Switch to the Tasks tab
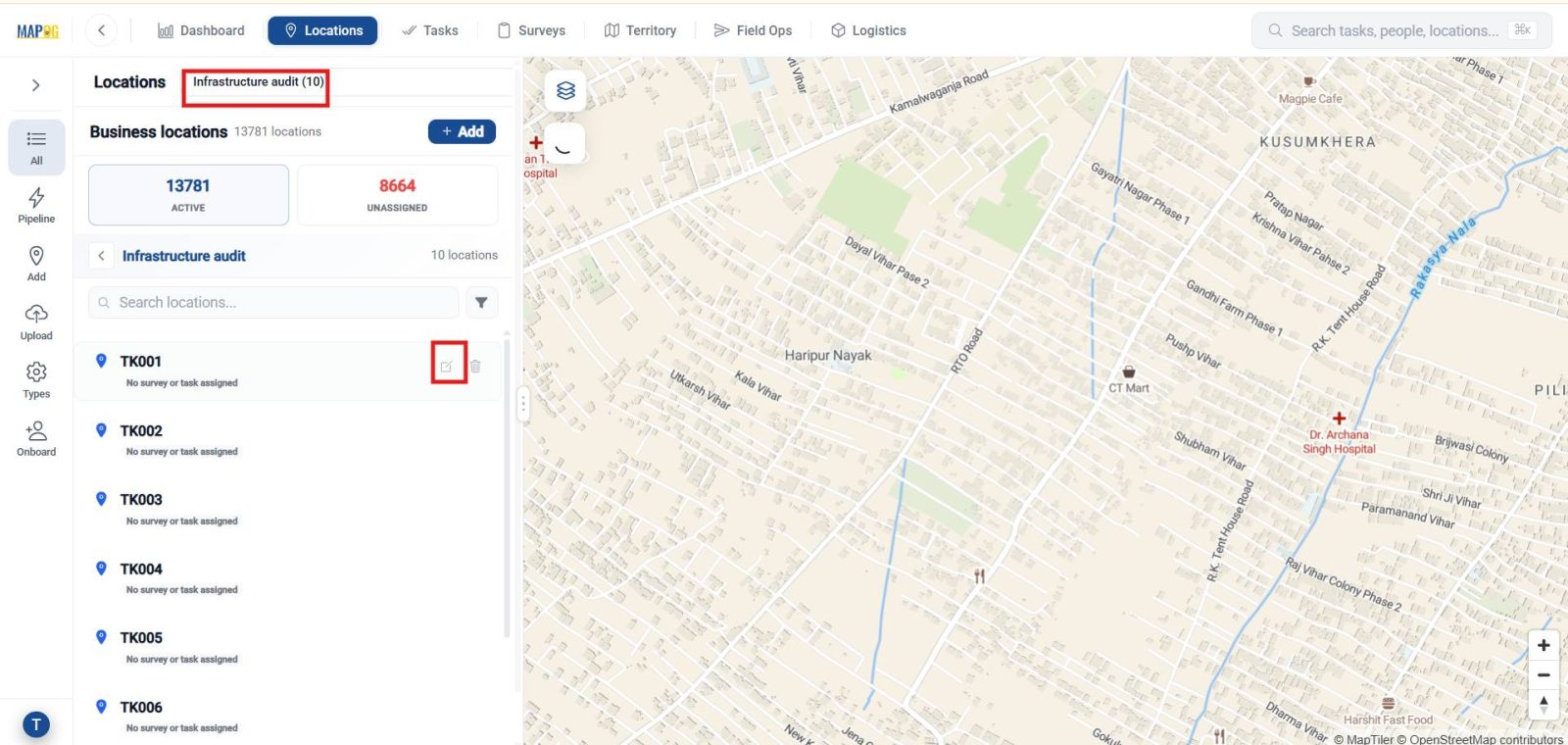This screenshot has height=745, width=1568. (429, 30)
